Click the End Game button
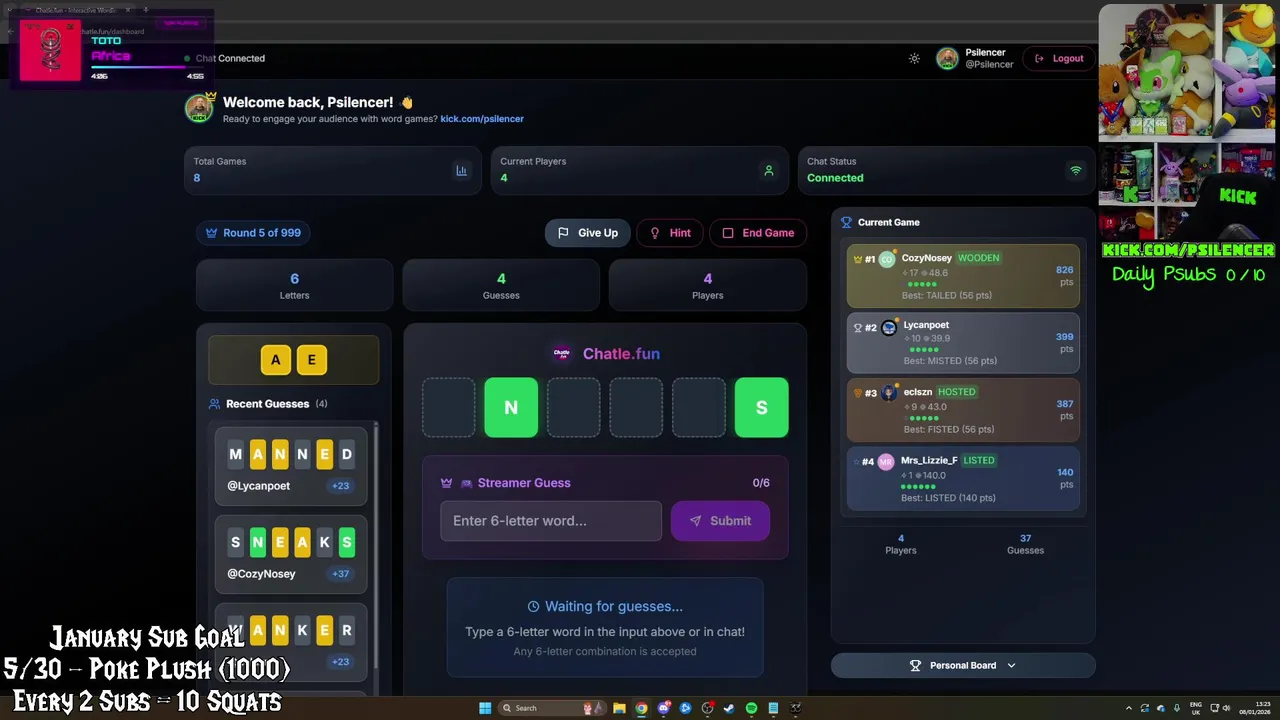Viewport: 1280px width, 720px height. pos(758,233)
